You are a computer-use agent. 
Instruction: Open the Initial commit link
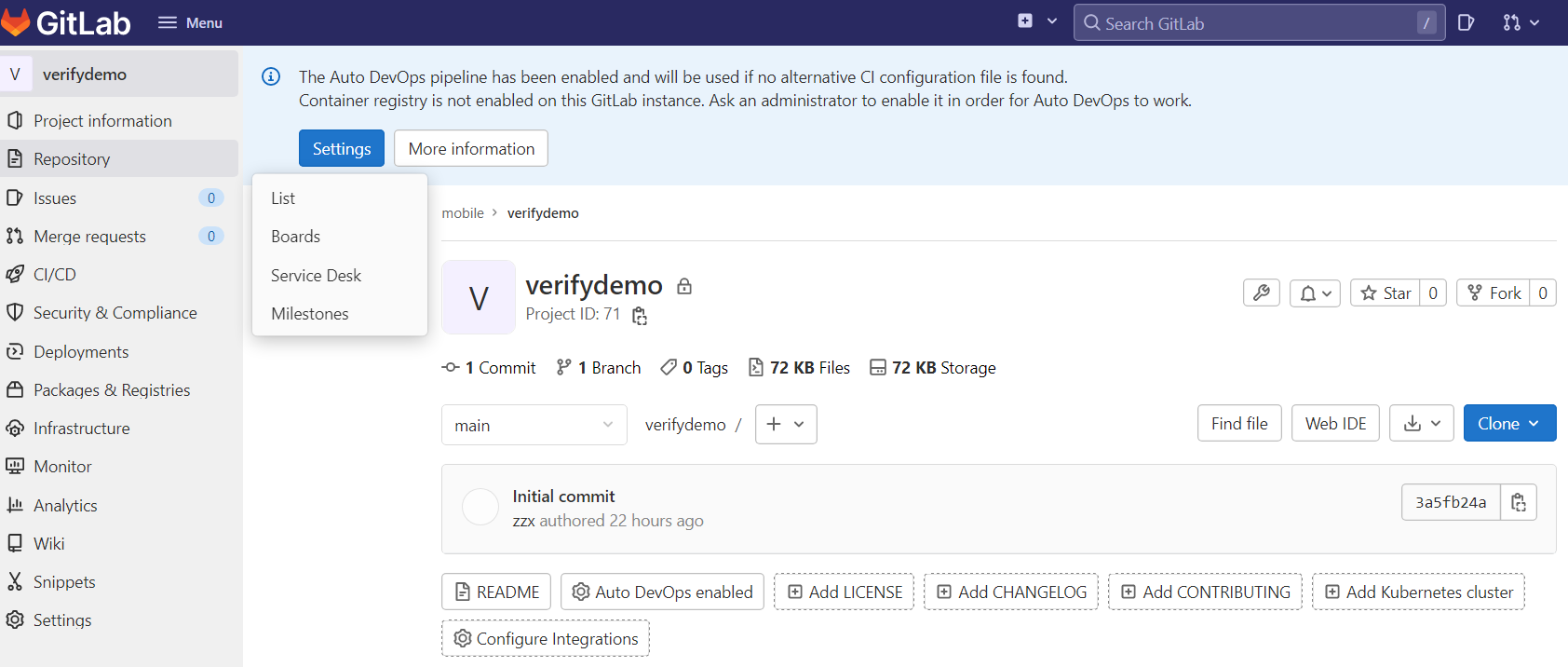(x=563, y=496)
